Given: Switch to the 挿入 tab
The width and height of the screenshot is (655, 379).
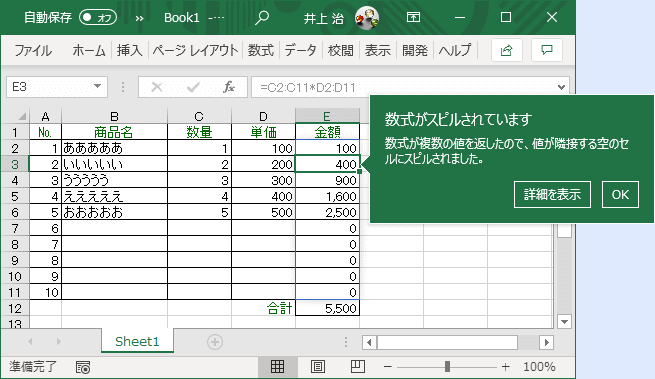Looking at the screenshot, I should pyautogui.click(x=129, y=51).
